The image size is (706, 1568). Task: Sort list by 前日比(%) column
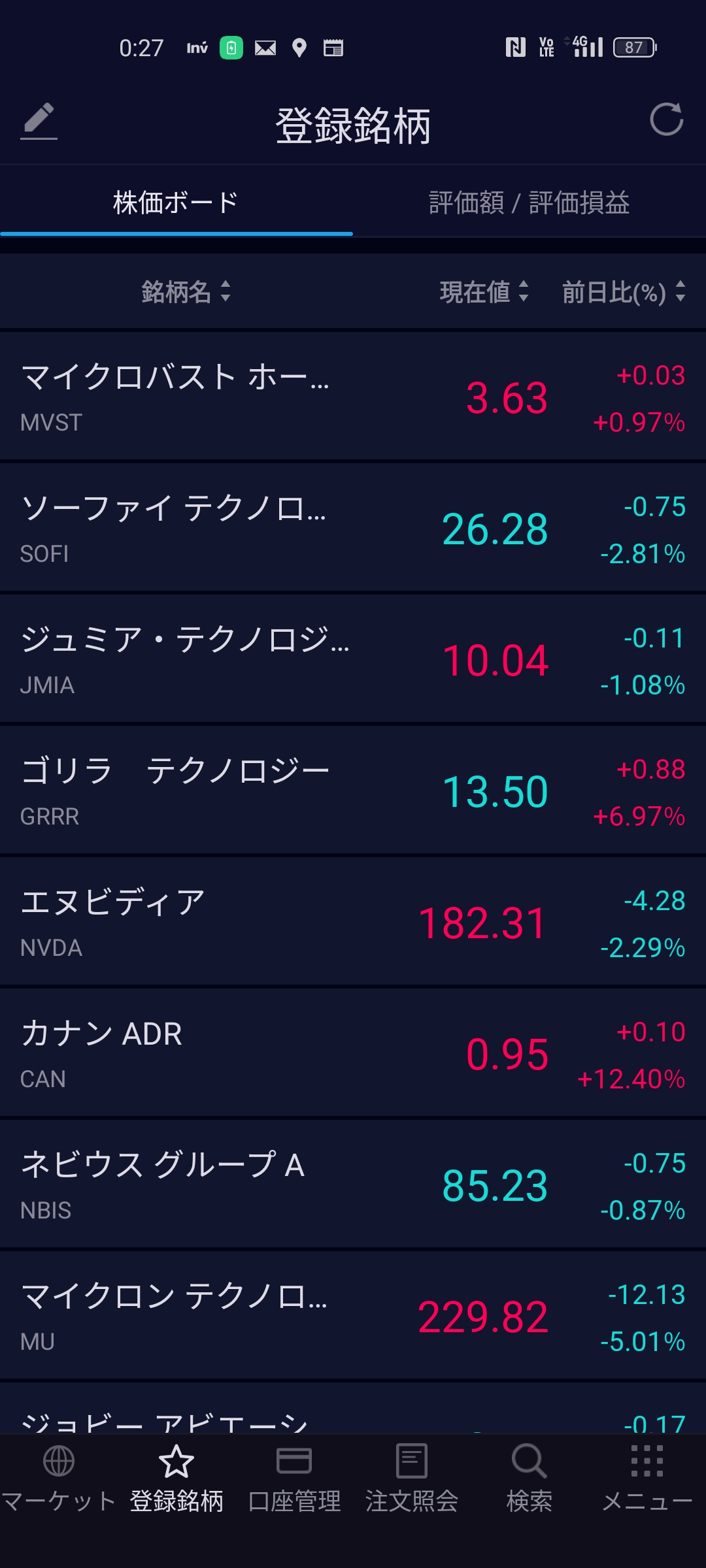(x=623, y=291)
